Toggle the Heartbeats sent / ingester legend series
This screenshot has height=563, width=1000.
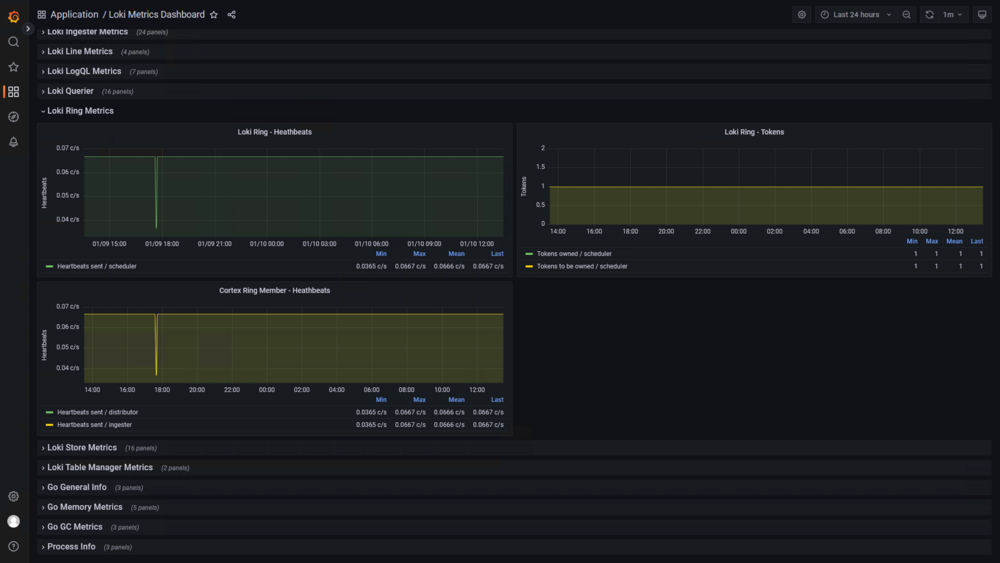click(x=94, y=425)
